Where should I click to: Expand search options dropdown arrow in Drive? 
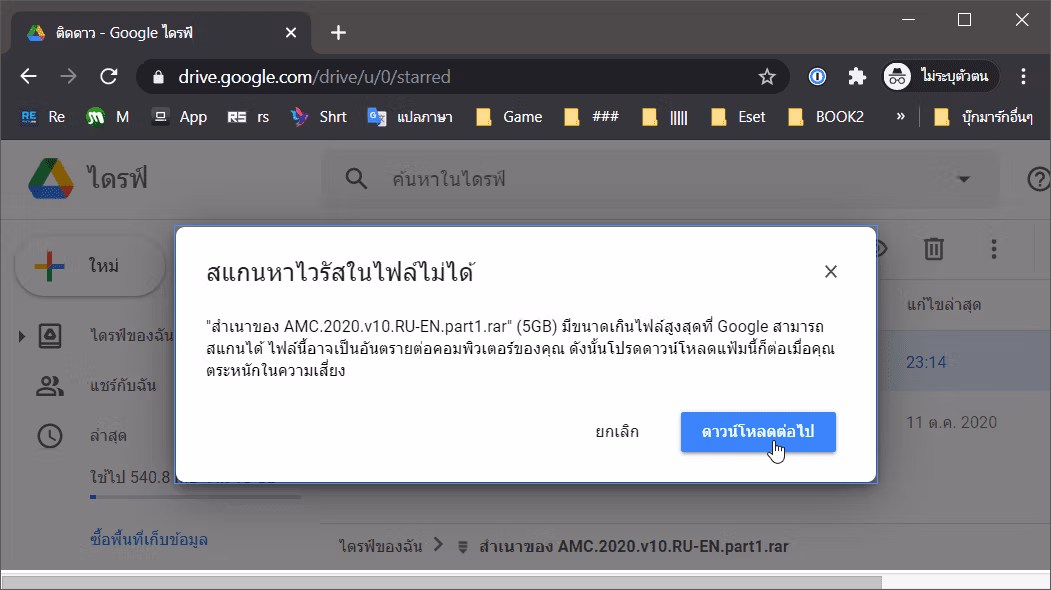click(964, 179)
